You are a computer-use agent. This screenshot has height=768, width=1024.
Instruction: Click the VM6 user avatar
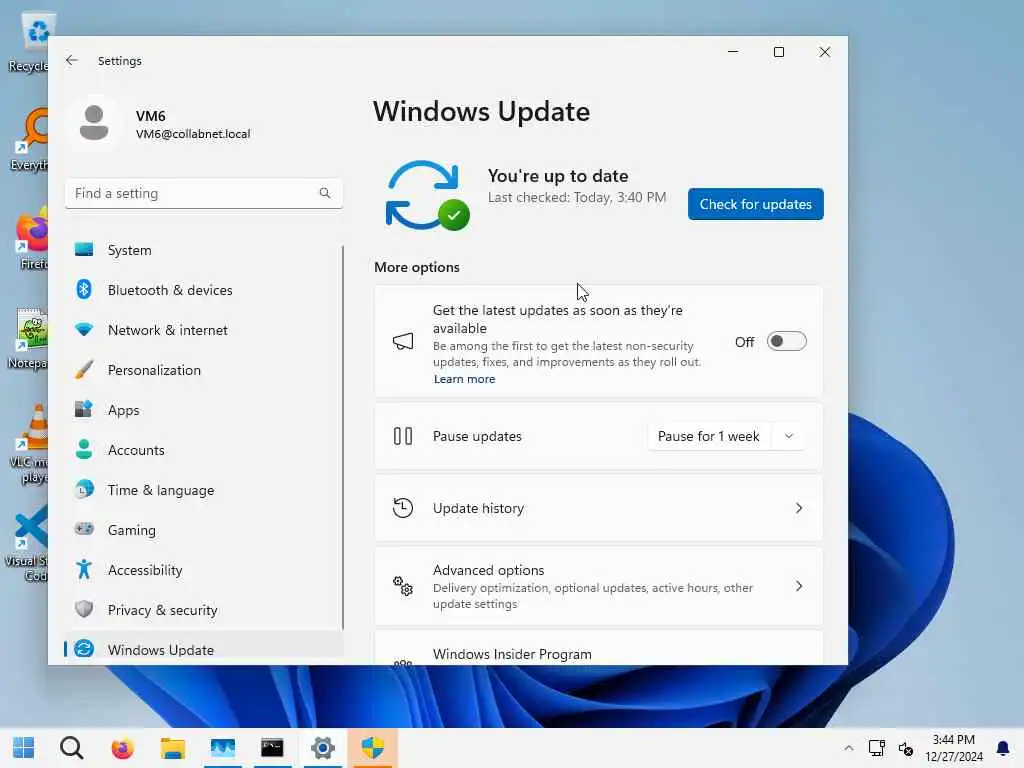click(94, 123)
